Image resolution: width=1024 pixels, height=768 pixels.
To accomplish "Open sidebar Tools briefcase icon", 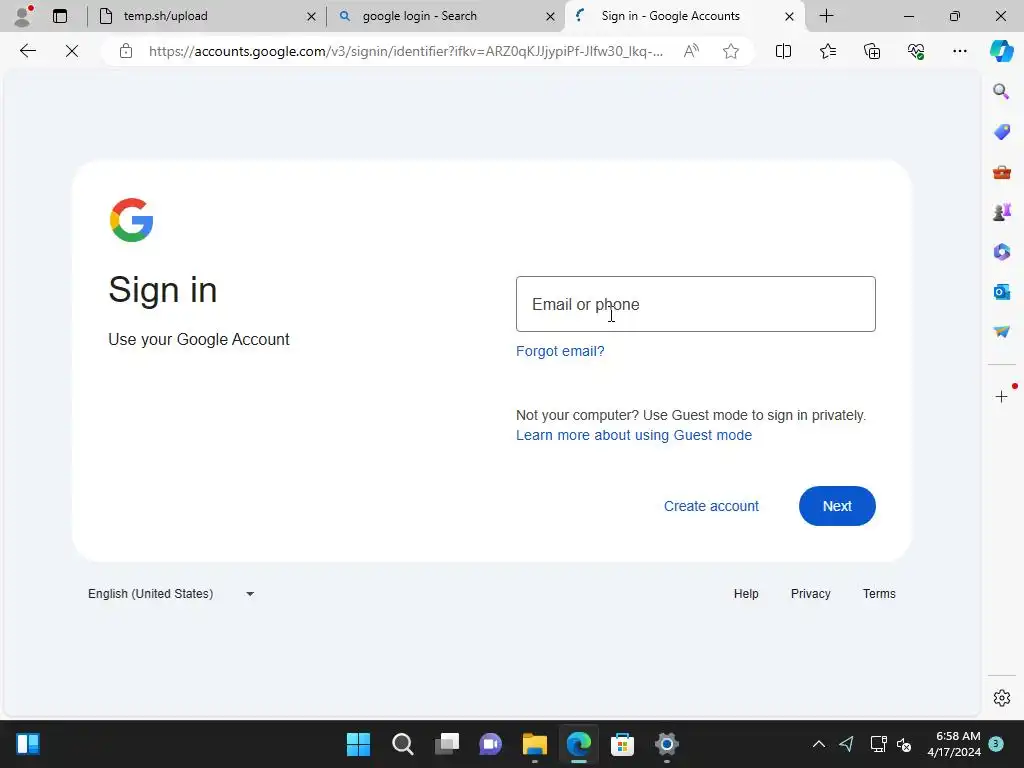I will pyautogui.click(x=1001, y=172).
